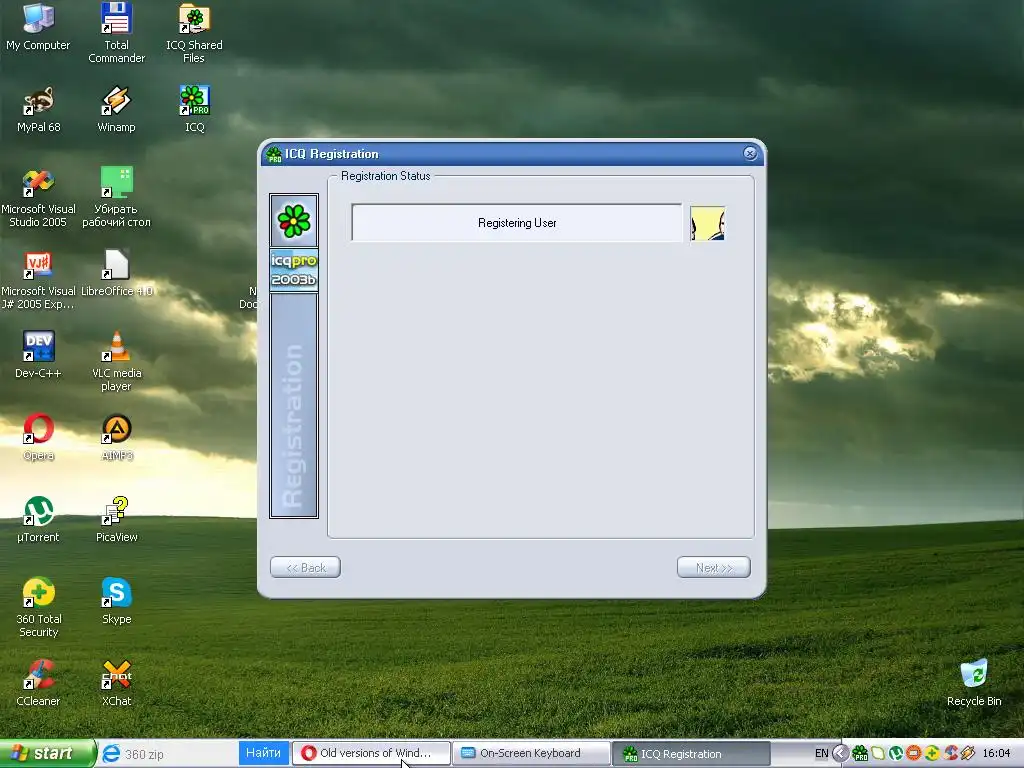Click the Back button in ICQ Registration
The height and width of the screenshot is (768, 1024).
306,568
